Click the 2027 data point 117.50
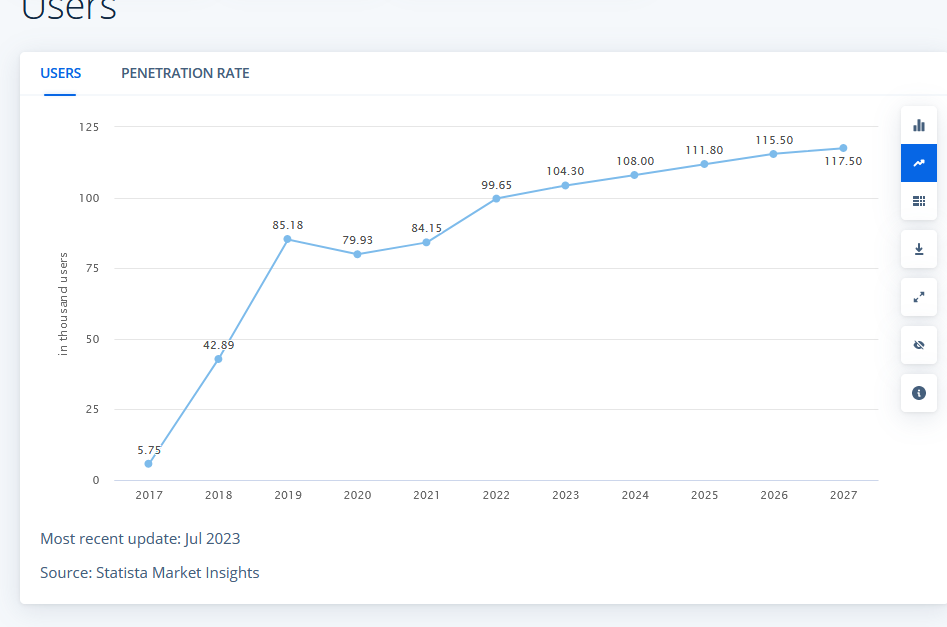 [843, 148]
